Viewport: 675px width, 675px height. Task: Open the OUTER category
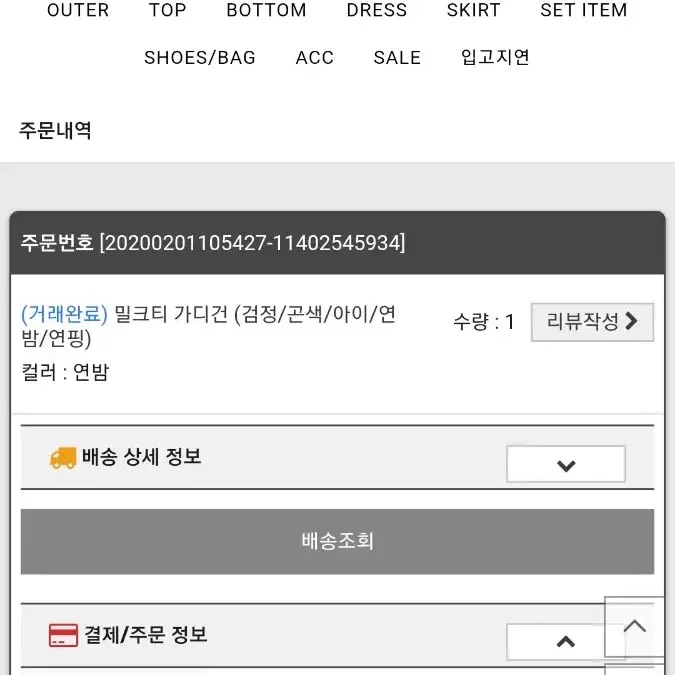(x=78, y=10)
